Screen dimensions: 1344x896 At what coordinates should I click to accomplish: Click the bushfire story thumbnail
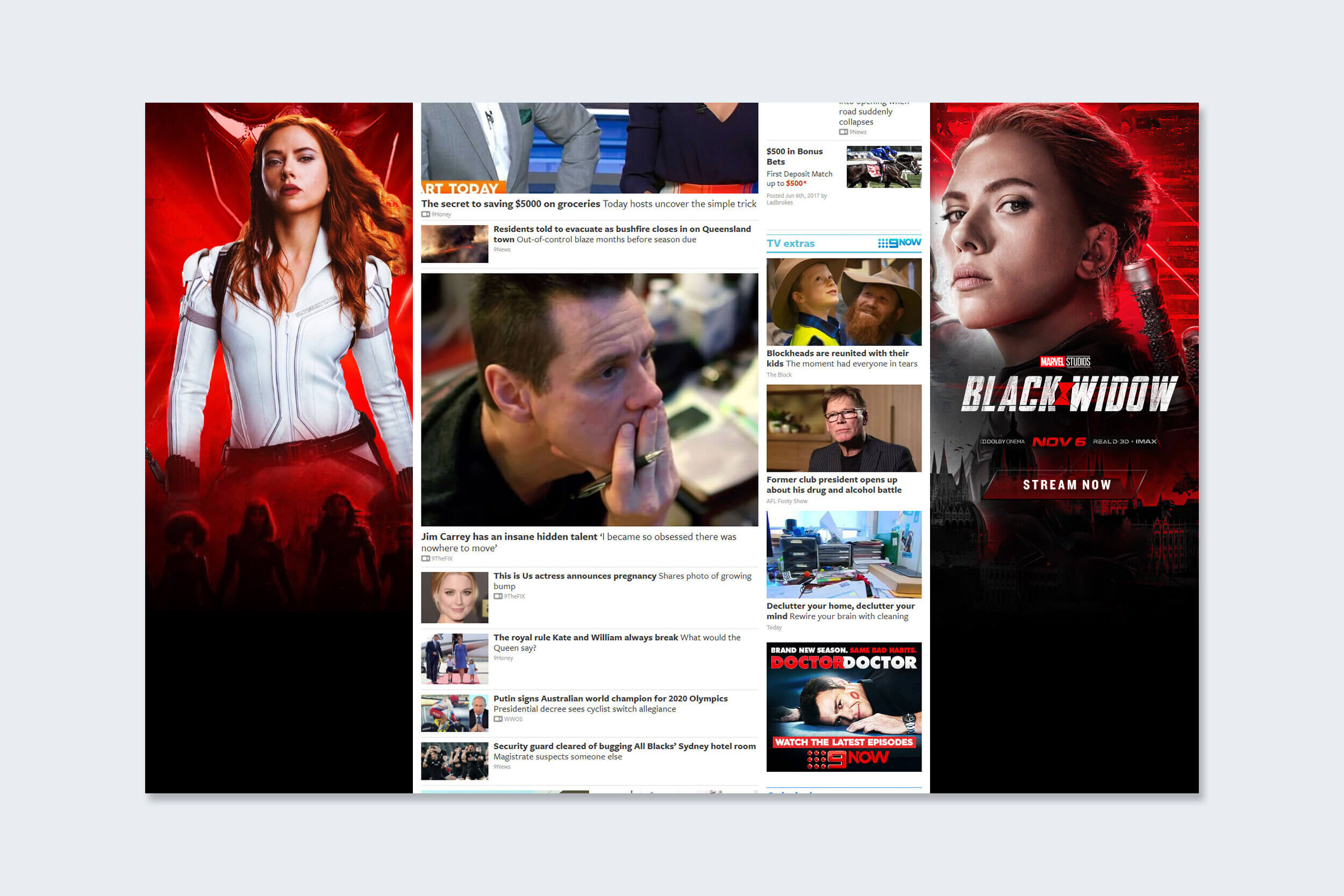(454, 244)
